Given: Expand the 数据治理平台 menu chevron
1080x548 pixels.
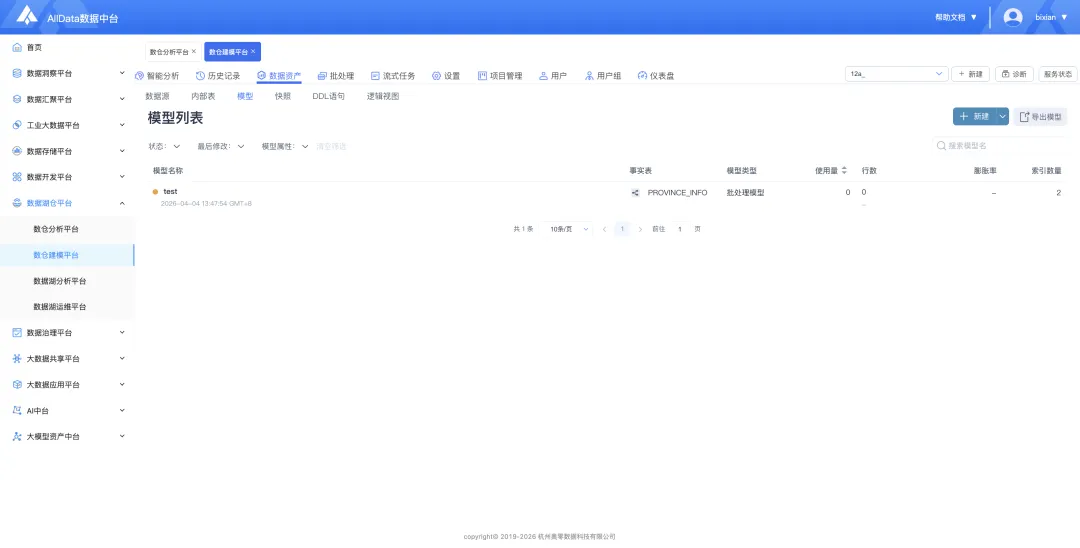Looking at the screenshot, I should [122, 333].
